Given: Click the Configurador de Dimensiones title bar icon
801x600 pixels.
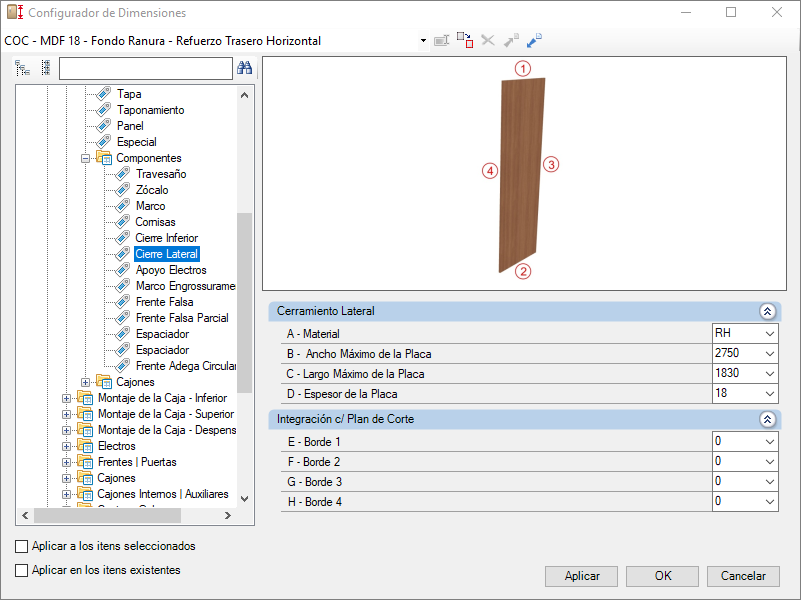Looking at the screenshot, I should click(x=15, y=12).
